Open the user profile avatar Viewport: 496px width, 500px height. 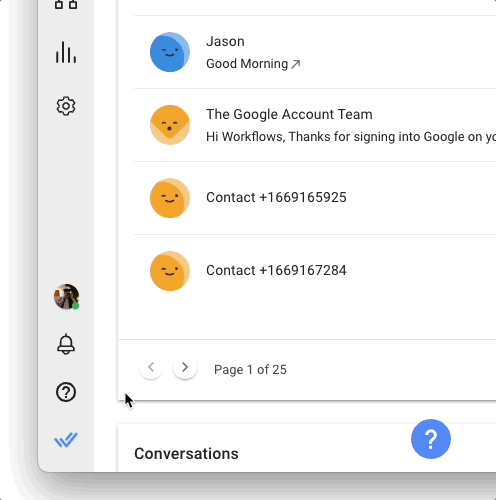click(67, 297)
